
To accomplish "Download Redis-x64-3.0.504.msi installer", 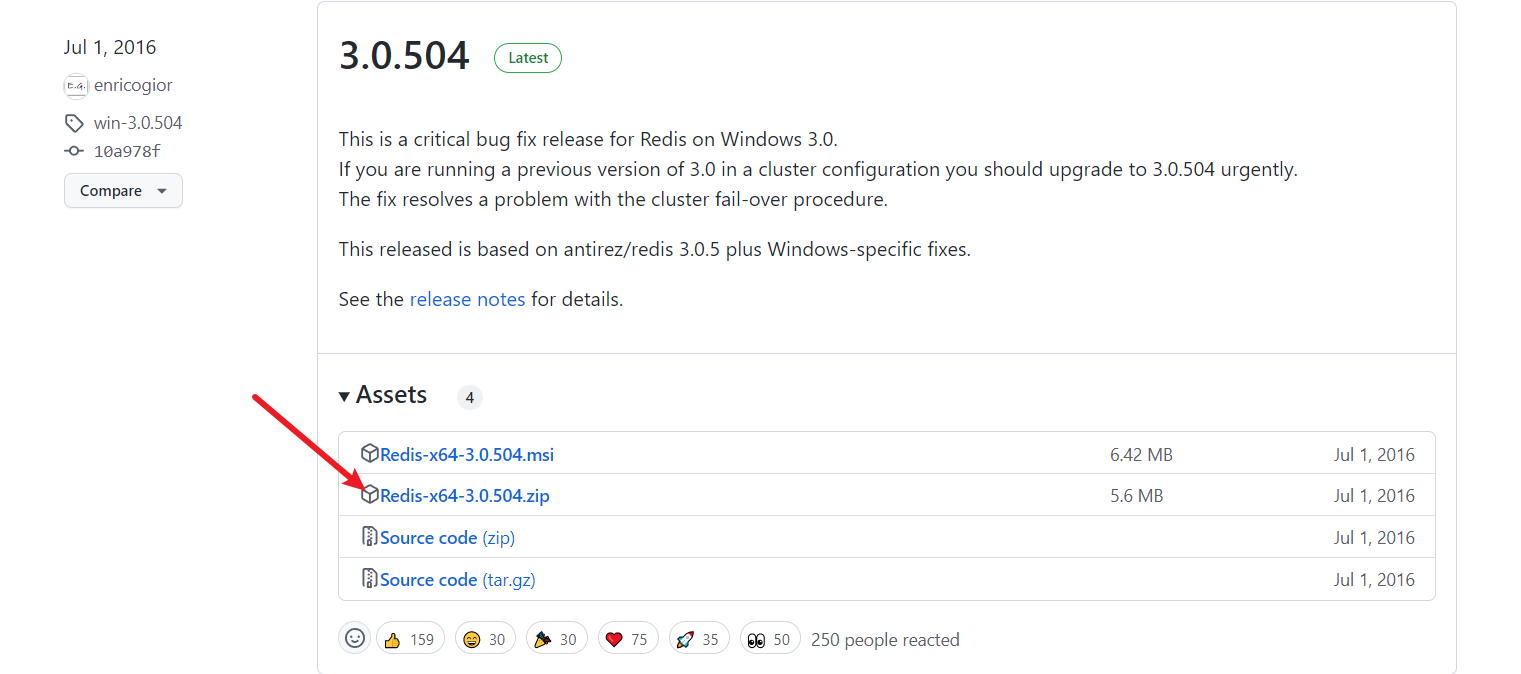I will coord(467,455).
